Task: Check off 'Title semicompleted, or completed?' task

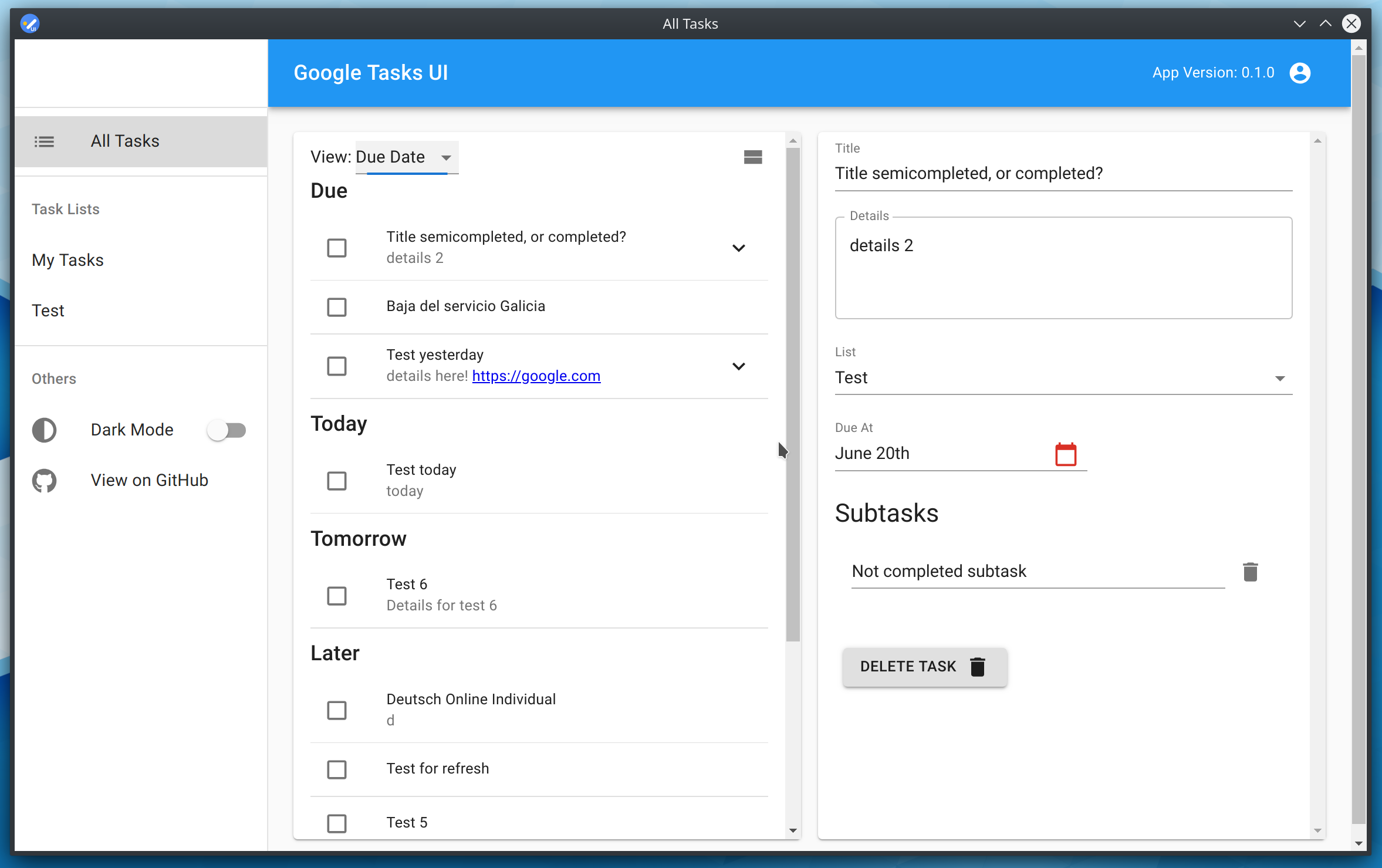Action: pyautogui.click(x=337, y=248)
